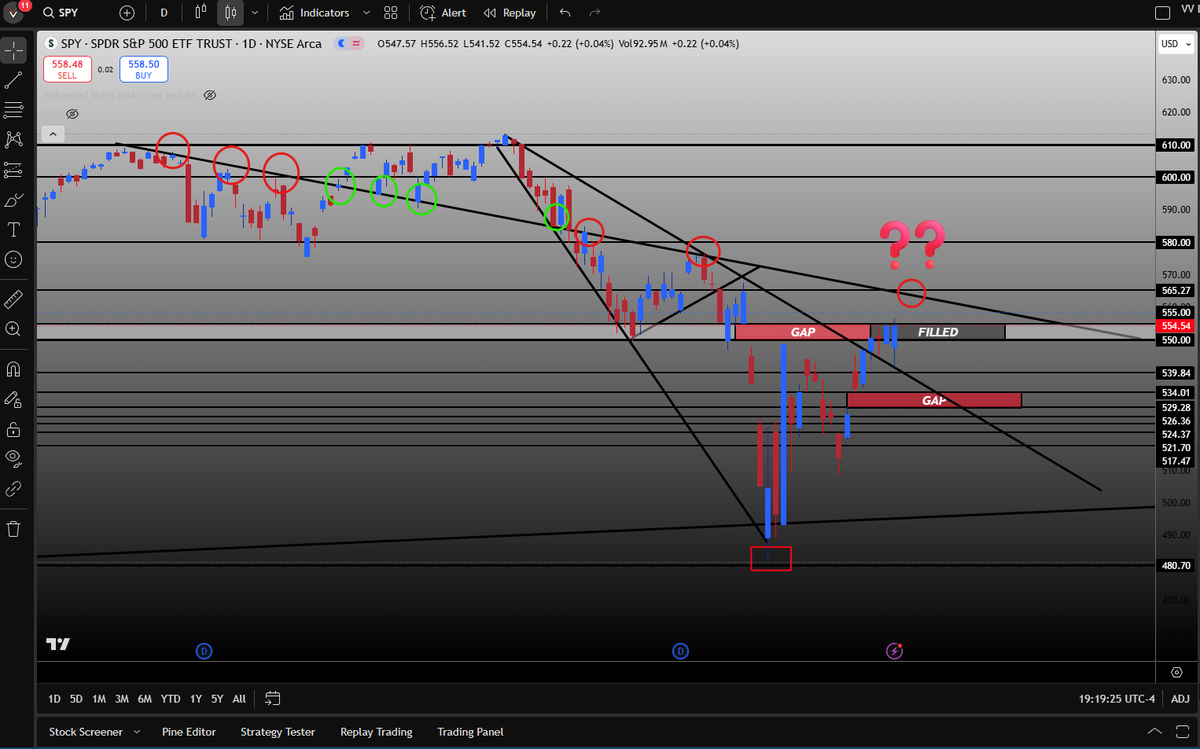Open the Trading Panel tab
Viewport: 1200px width, 749px height.
[x=470, y=732]
